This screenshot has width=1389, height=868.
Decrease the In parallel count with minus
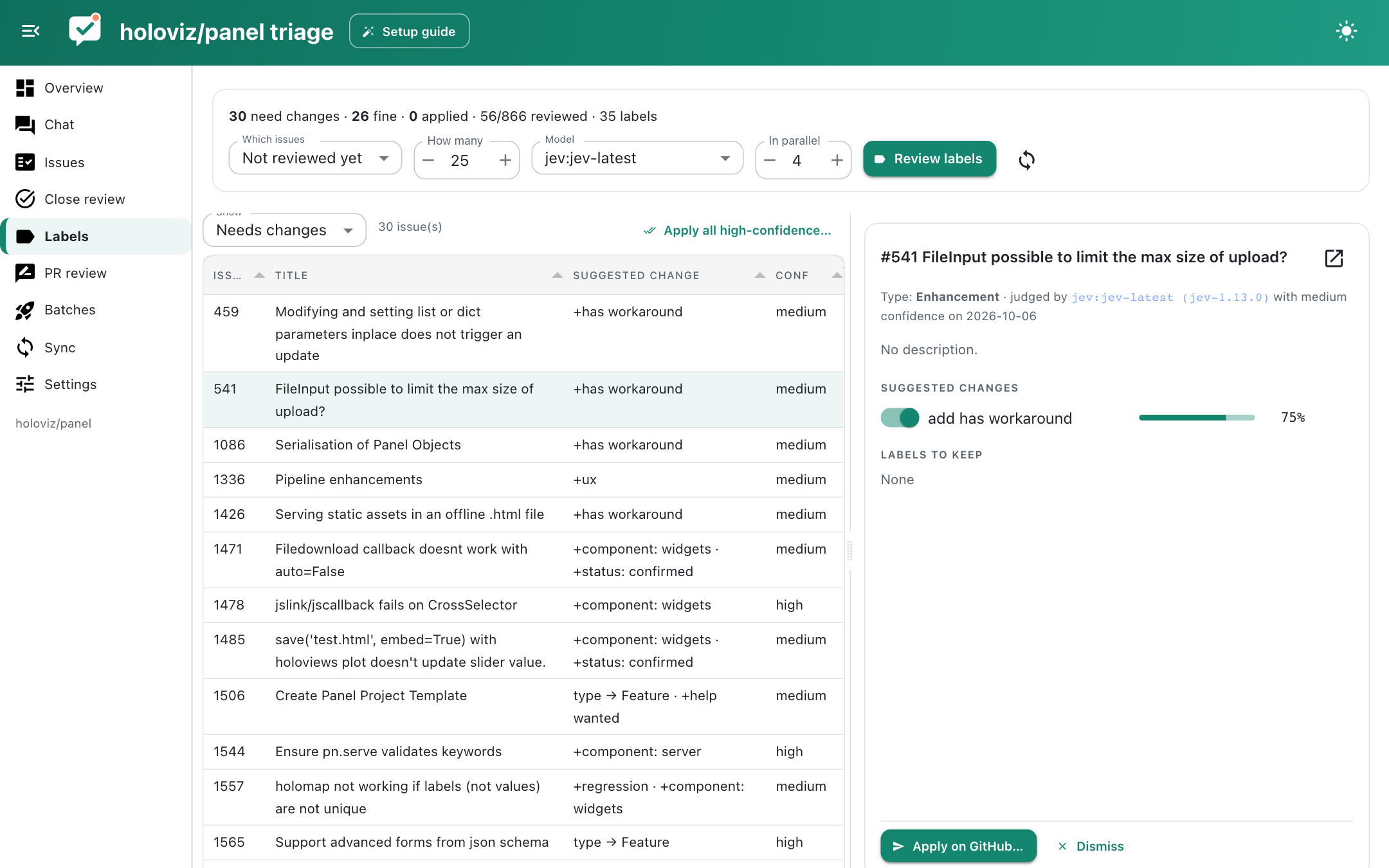click(x=770, y=161)
